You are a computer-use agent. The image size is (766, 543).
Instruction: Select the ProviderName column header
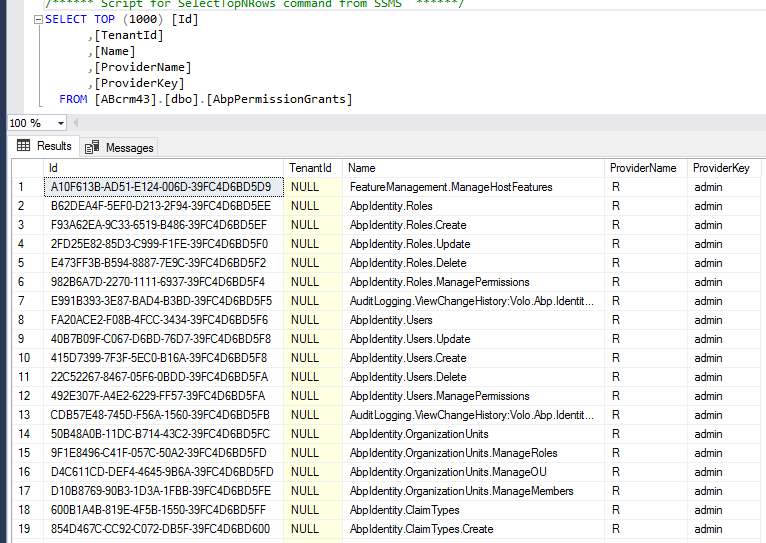(x=643, y=168)
